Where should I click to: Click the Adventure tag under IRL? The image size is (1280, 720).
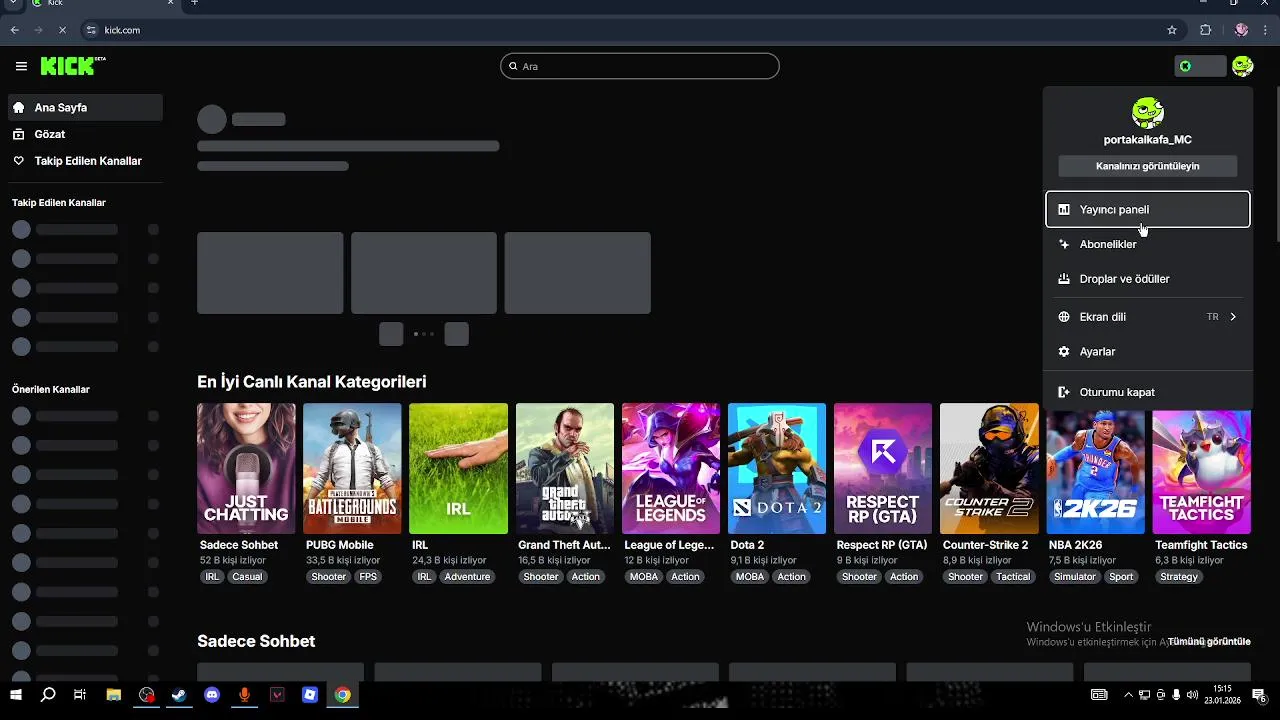467,577
